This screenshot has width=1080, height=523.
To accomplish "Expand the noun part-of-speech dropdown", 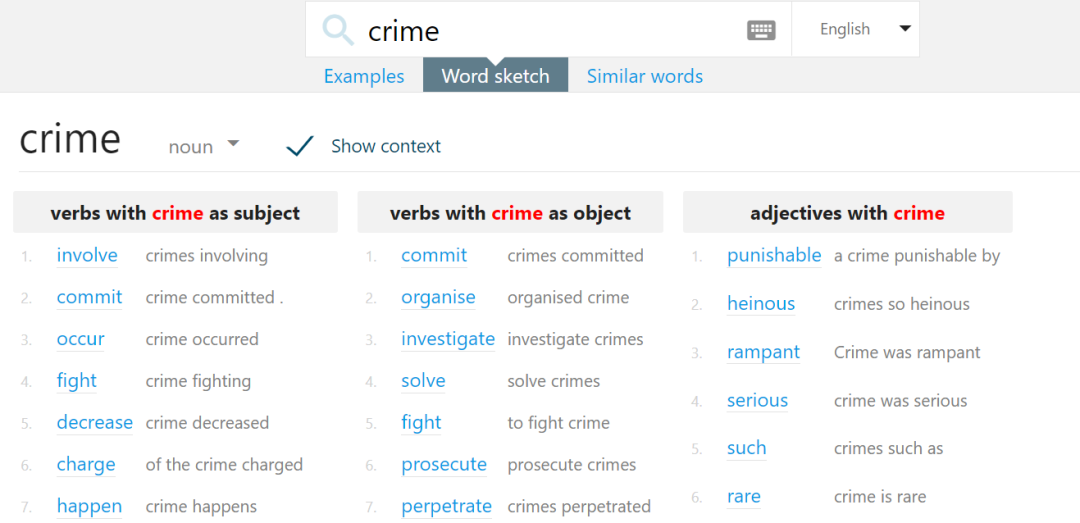I will pyautogui.click(x=204, y=146).
